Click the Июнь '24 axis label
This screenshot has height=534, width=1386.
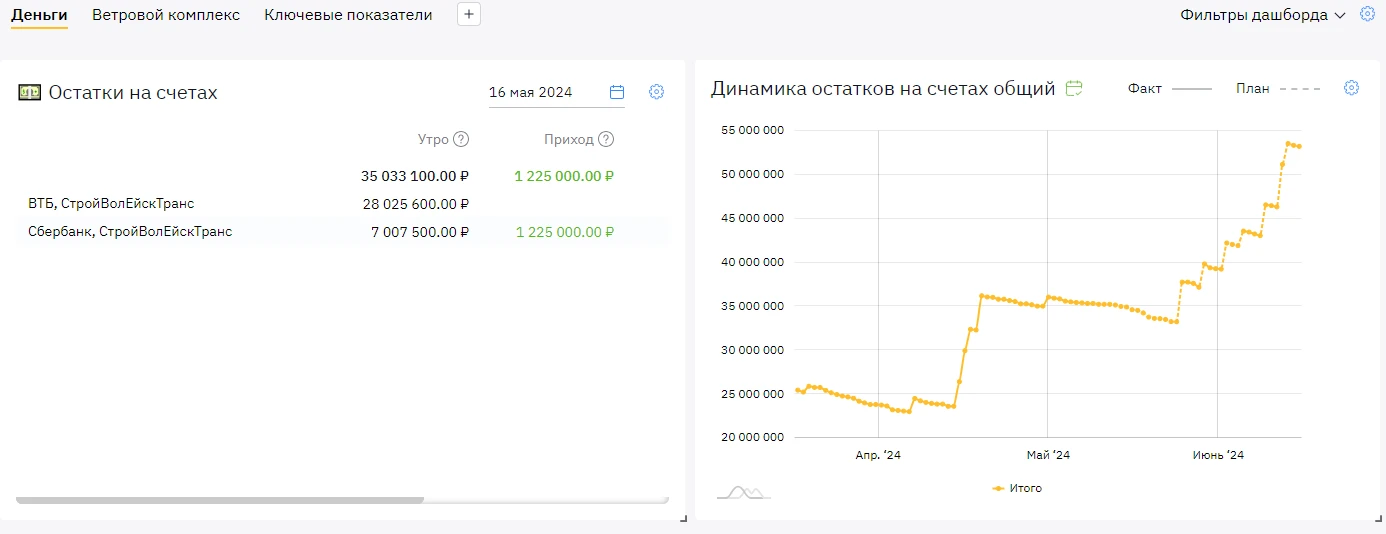1218,455
